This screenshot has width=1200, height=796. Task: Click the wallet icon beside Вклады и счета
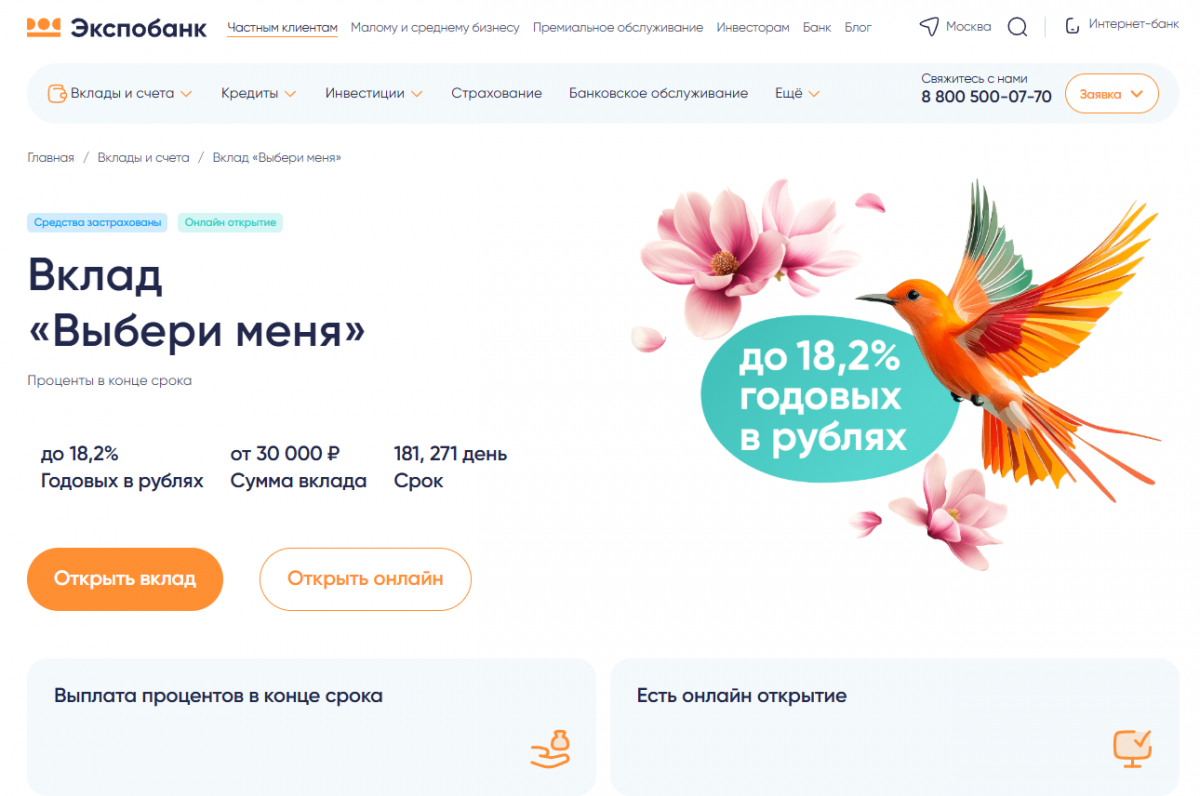pyautogui.click(x=57, y=93)
